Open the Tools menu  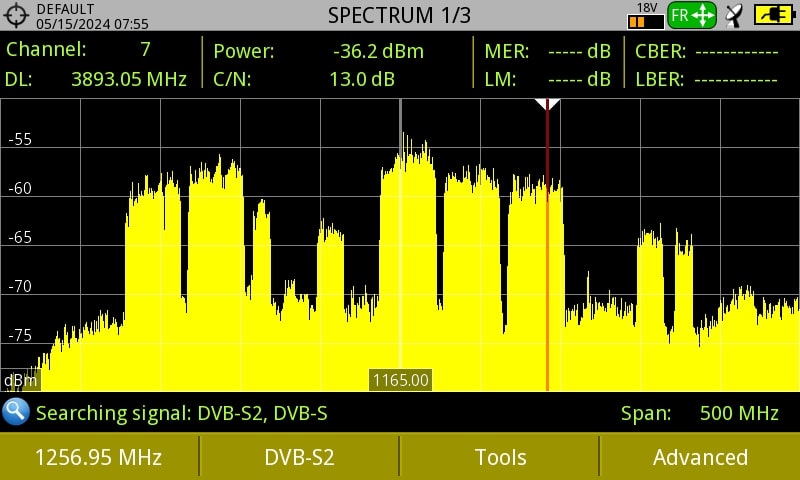pos(500,457)
